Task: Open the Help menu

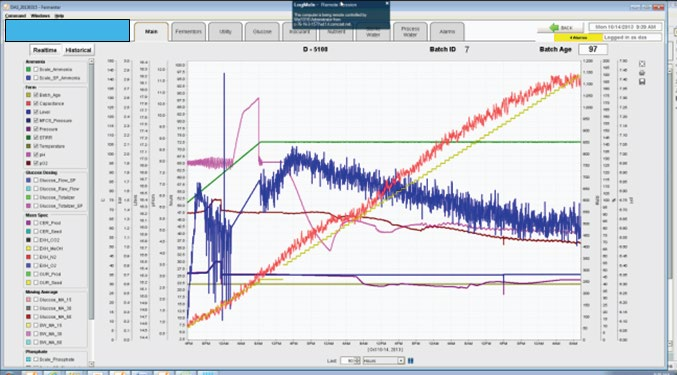Action: 59,16
